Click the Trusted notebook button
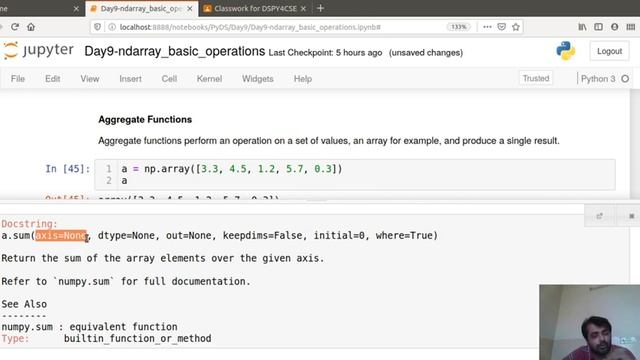Screen dimensions: 640x360 (536, 78)
